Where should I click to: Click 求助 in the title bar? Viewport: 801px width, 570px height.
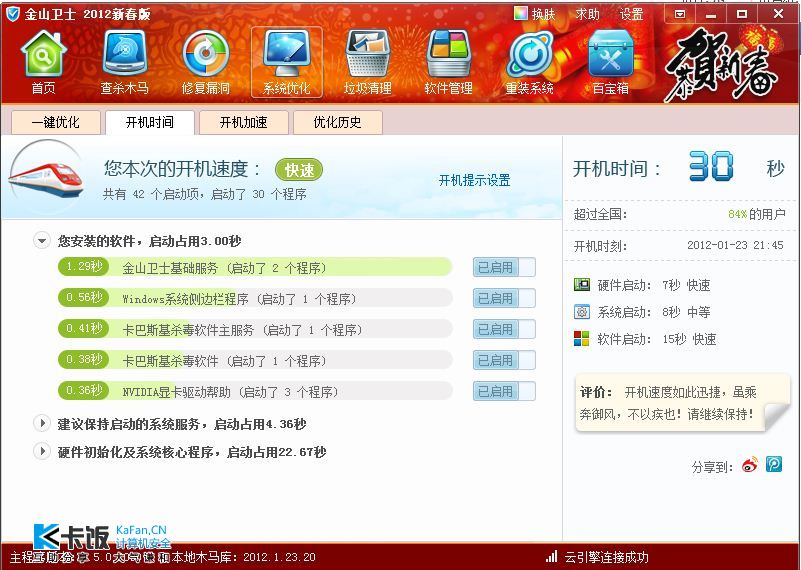587,14
